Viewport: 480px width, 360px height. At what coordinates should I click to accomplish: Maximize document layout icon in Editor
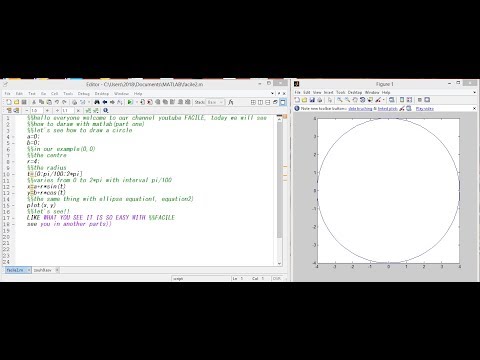[283, 102]
